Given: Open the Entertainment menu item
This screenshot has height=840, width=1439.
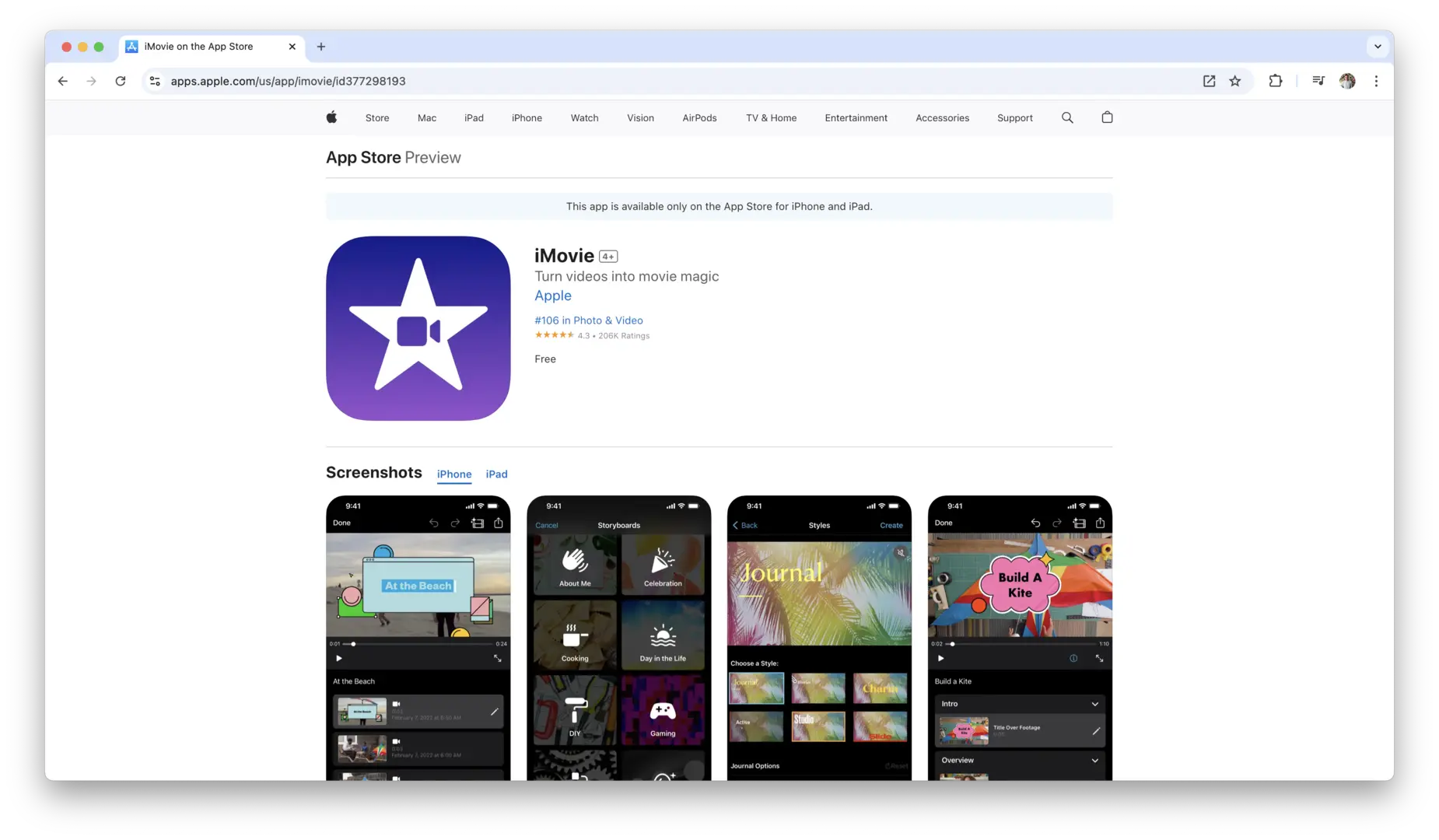Looking at the screenshot, I should pos(856,118).
